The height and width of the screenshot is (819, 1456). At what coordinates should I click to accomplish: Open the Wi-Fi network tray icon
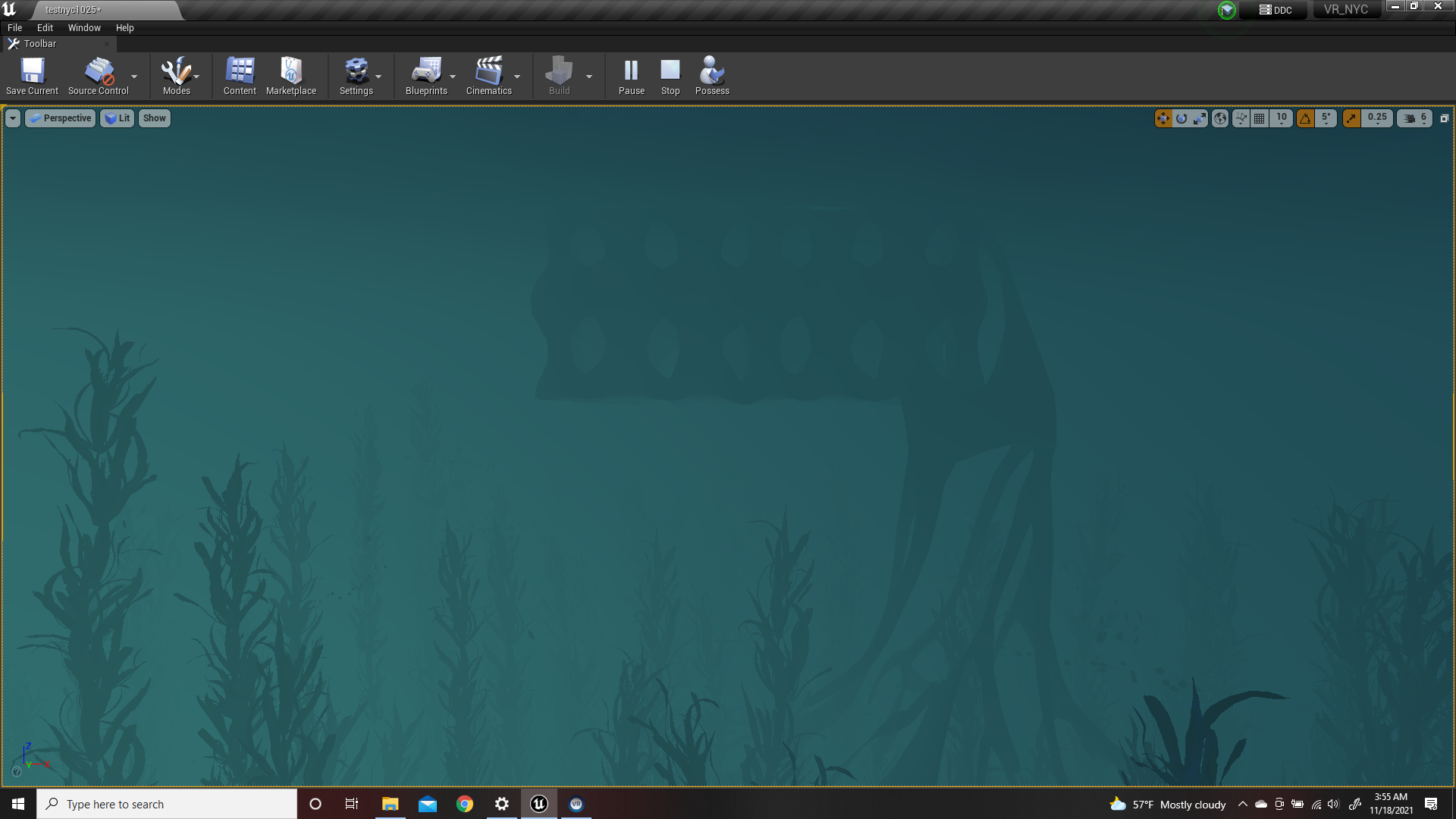(1316, 804)
